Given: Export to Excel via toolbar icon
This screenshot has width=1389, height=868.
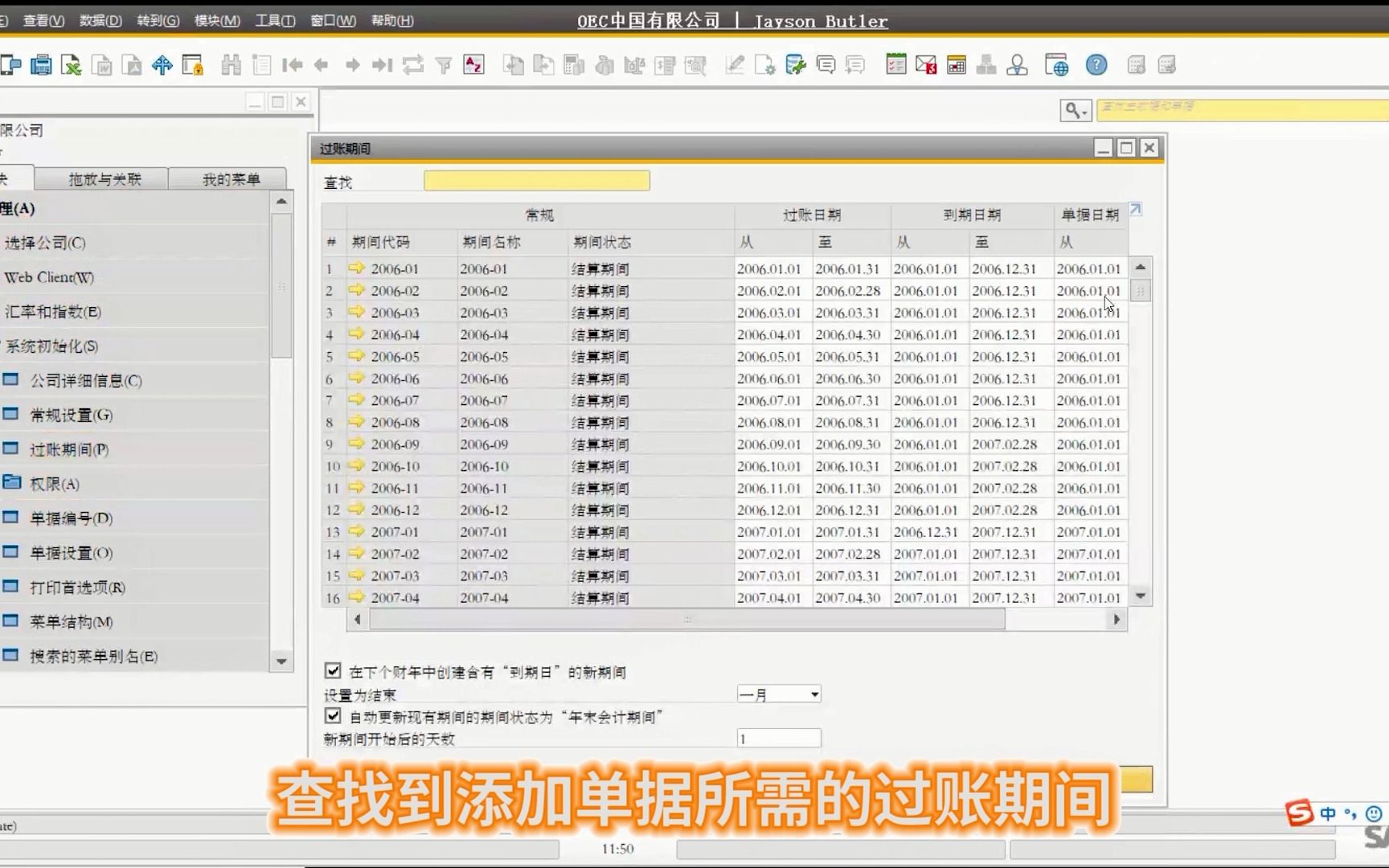Looking at the screenshot, I should tap(71, 65).
